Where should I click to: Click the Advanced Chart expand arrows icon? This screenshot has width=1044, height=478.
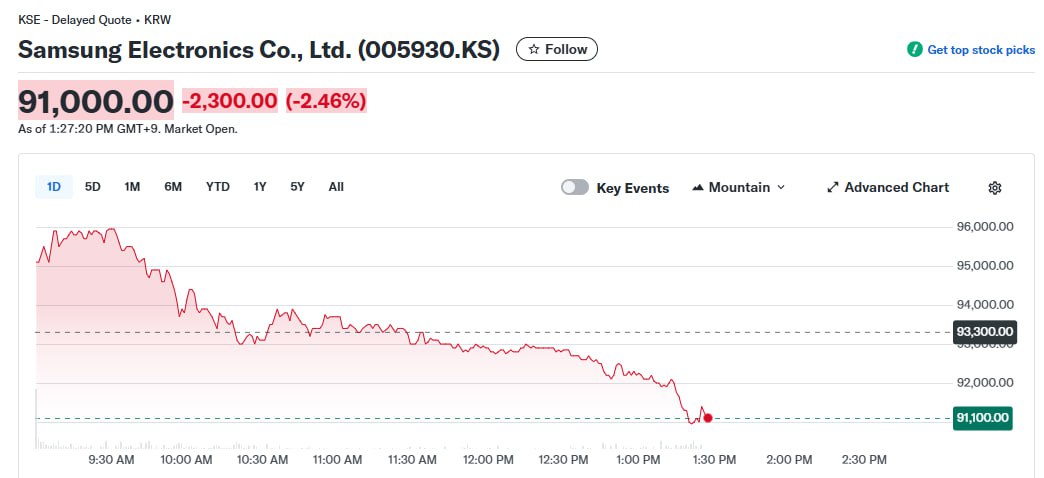[x=832, y=188]
